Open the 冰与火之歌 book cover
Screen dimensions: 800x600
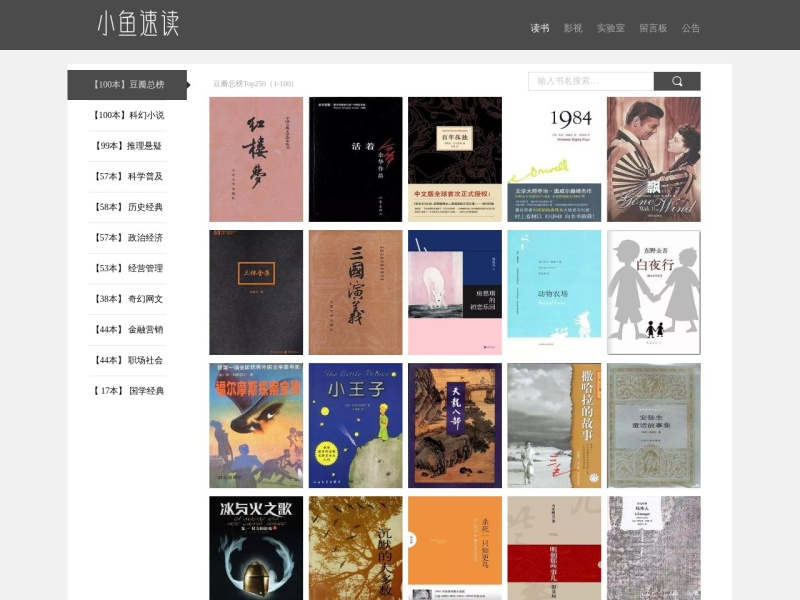coord(256,548)
